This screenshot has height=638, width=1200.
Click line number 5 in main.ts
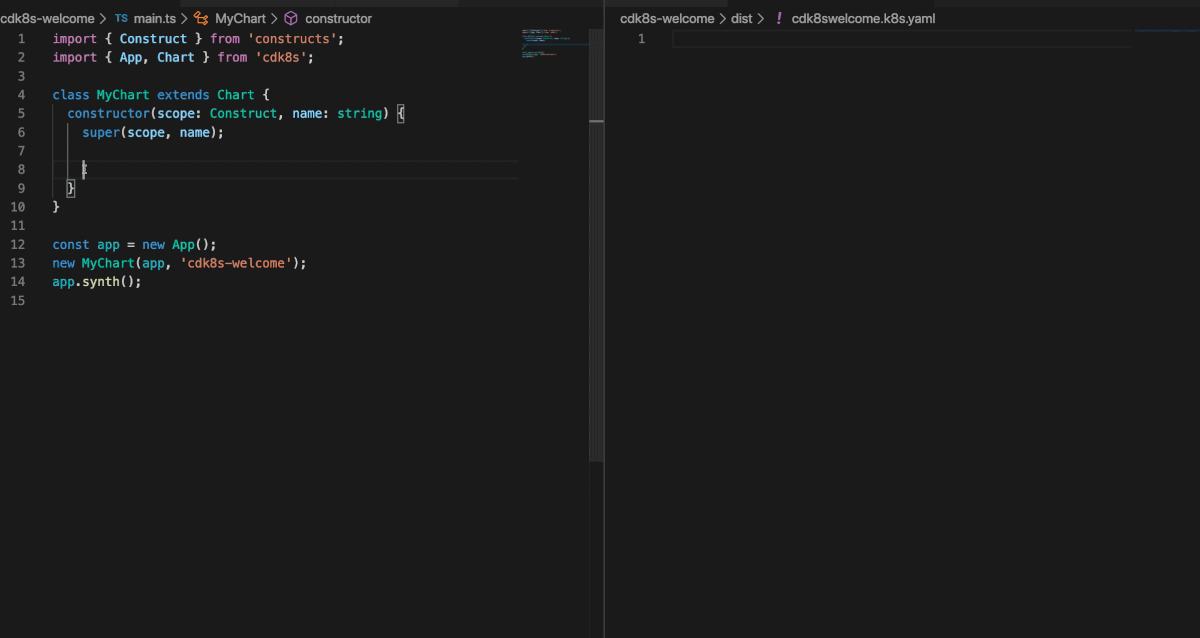pyautogui.click(x=21, y=113)
